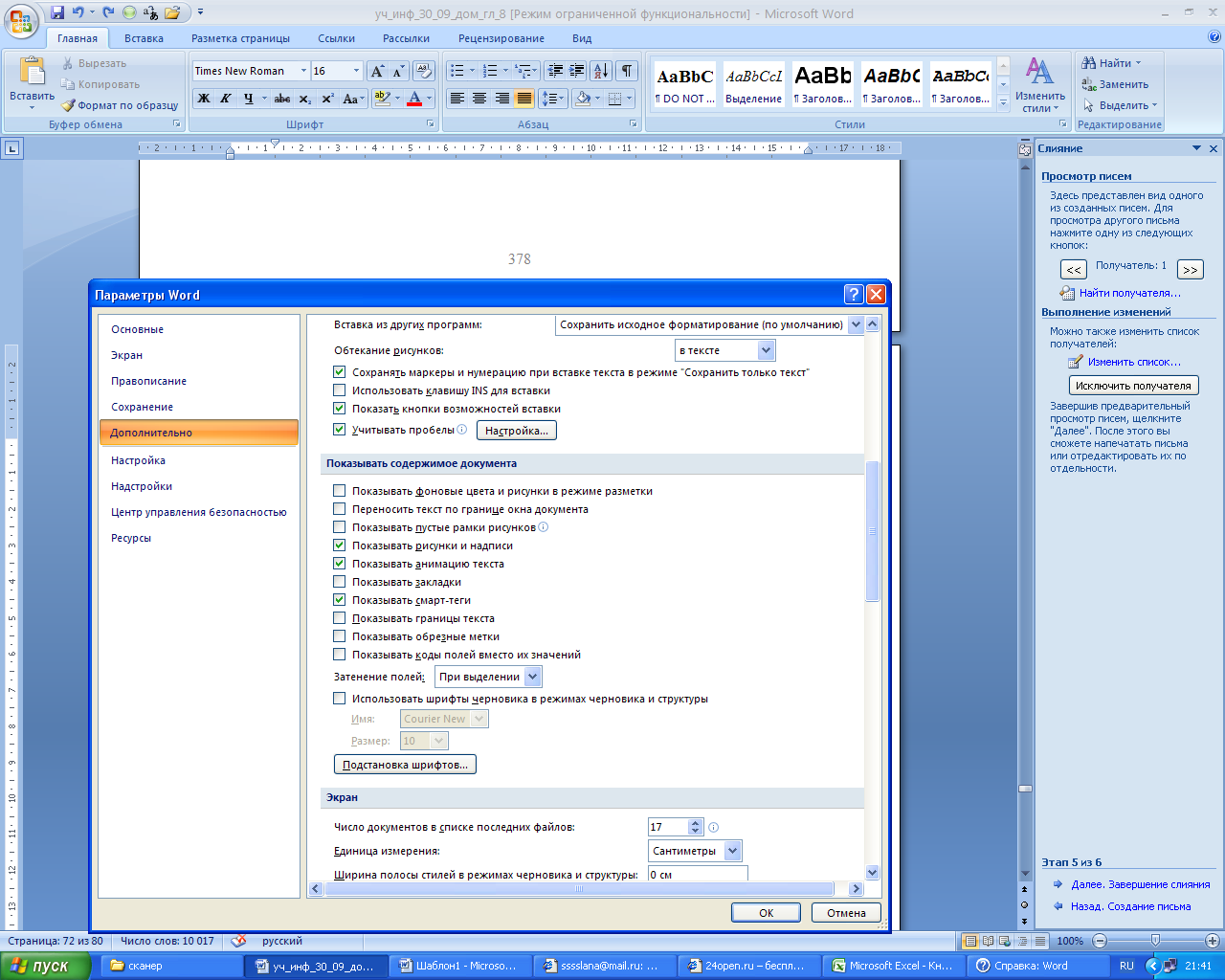The width and height of the screenshot is (1225, 980).
Task: Confirm dialog with ОК button
Action: [766, 913]
